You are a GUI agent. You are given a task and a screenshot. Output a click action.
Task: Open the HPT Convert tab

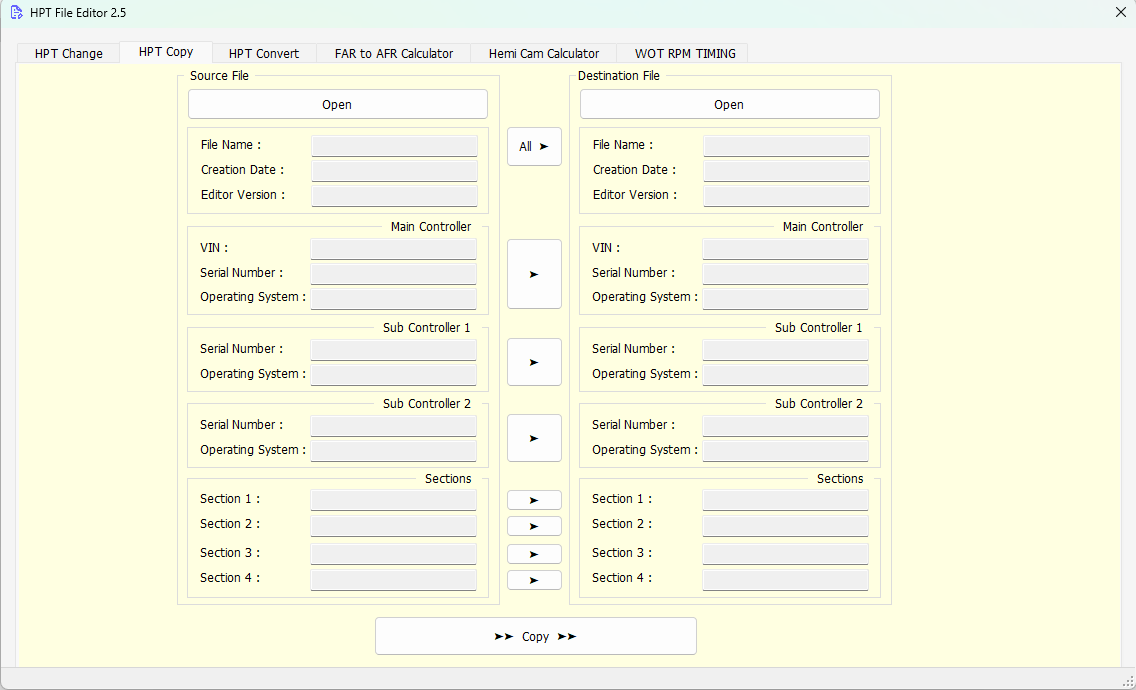pos(263,54)
